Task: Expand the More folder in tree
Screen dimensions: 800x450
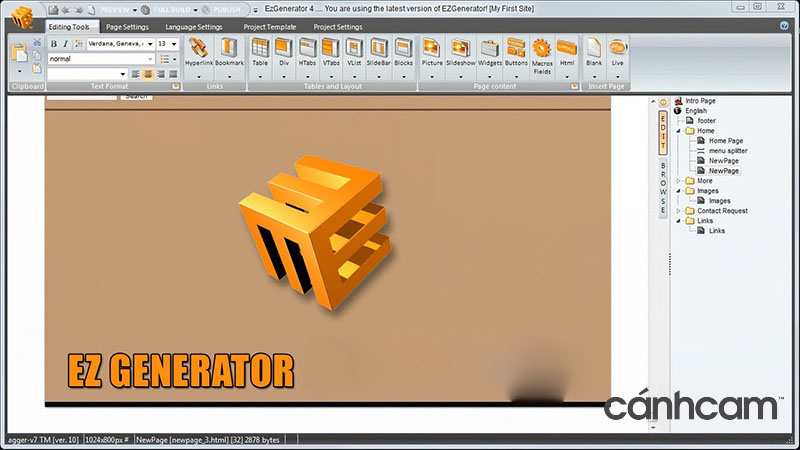Action: pyautogui.click(x=679, y=181)
